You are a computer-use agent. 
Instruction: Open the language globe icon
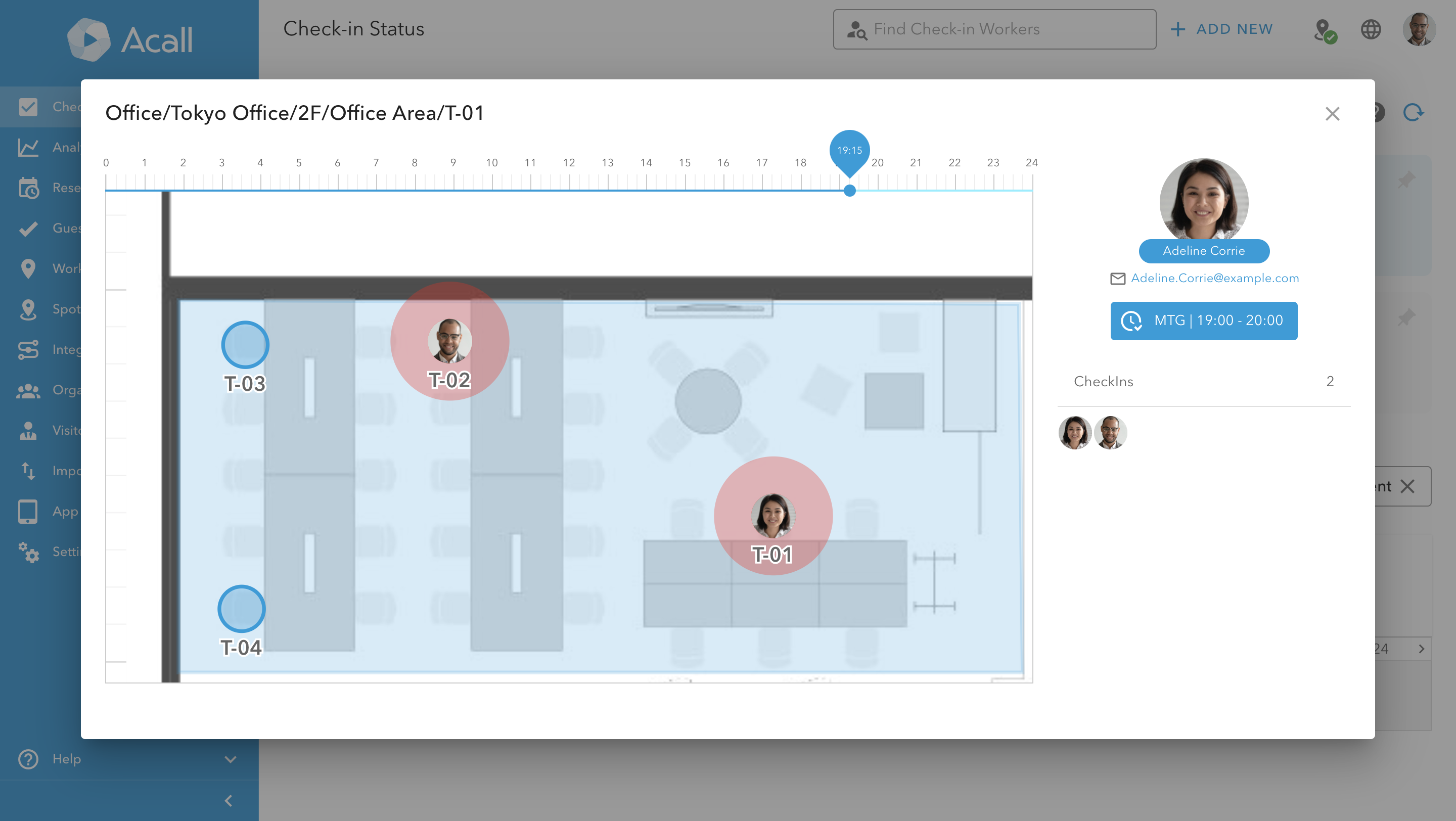[1371, 29]
